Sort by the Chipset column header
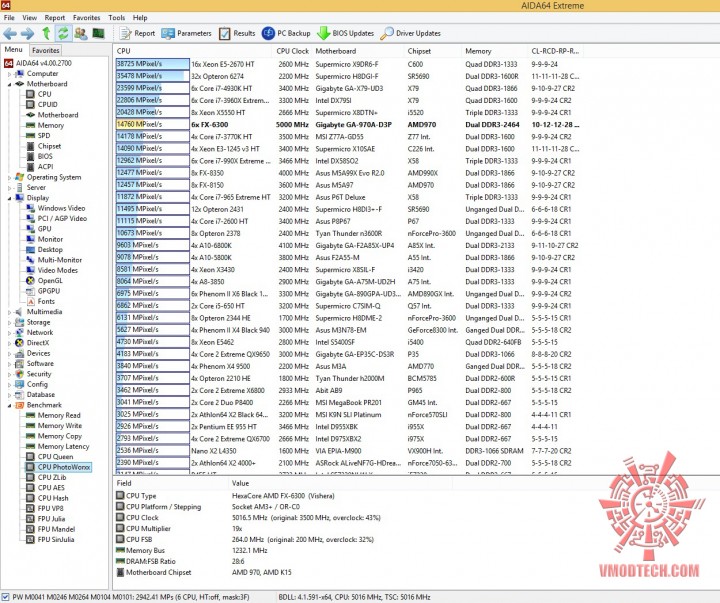Viewport: 720px width, 603px height. 433,51
